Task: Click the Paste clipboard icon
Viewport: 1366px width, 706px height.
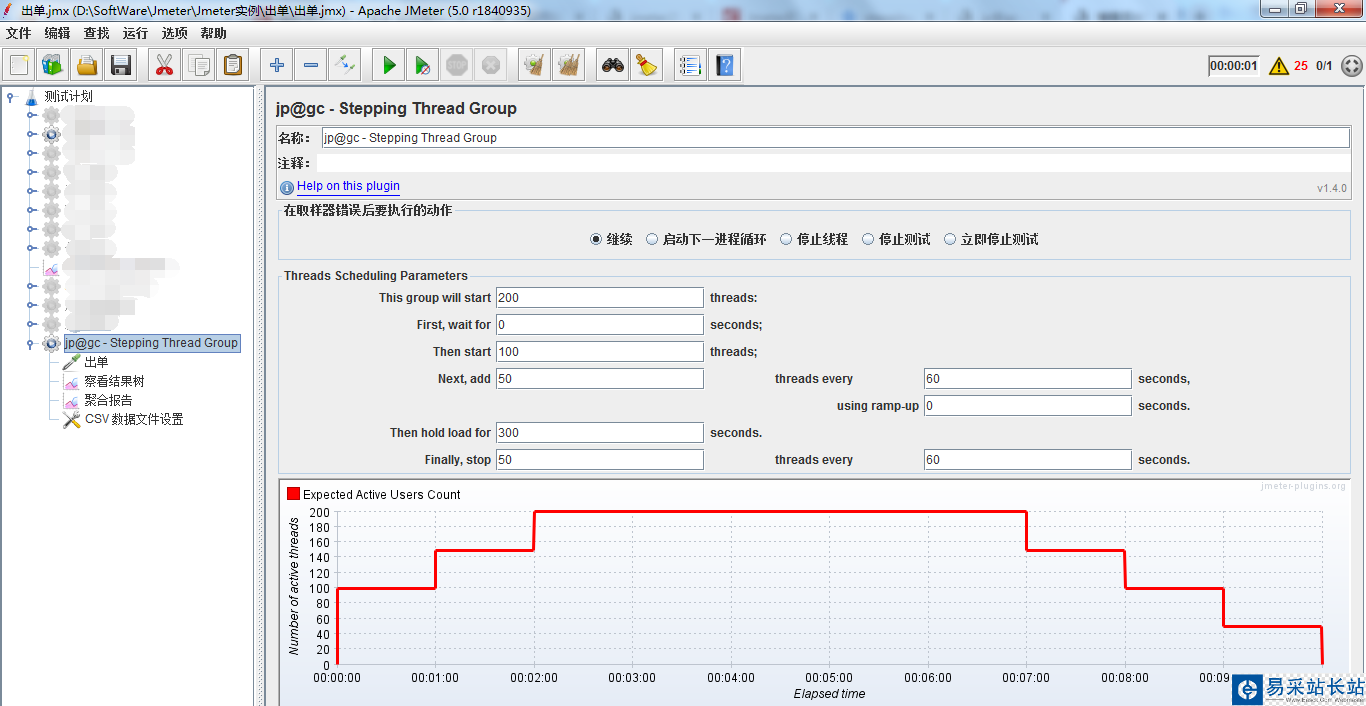Action: pyautogui.click(x=233, y=66)
